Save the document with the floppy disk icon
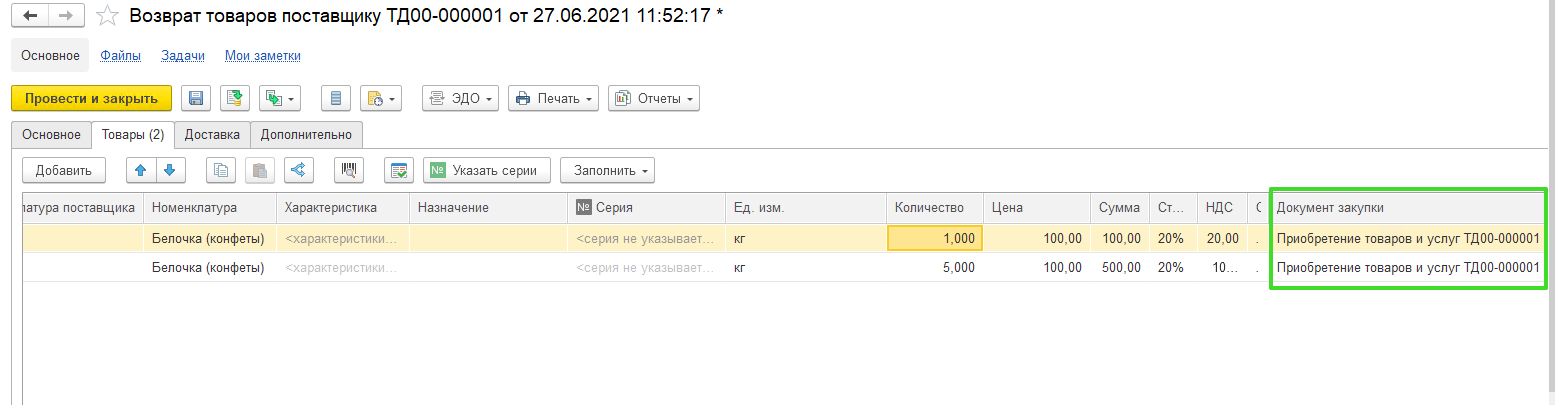Image resolution: width=1555 pixels, height=405 pixels. click(196, 98)
